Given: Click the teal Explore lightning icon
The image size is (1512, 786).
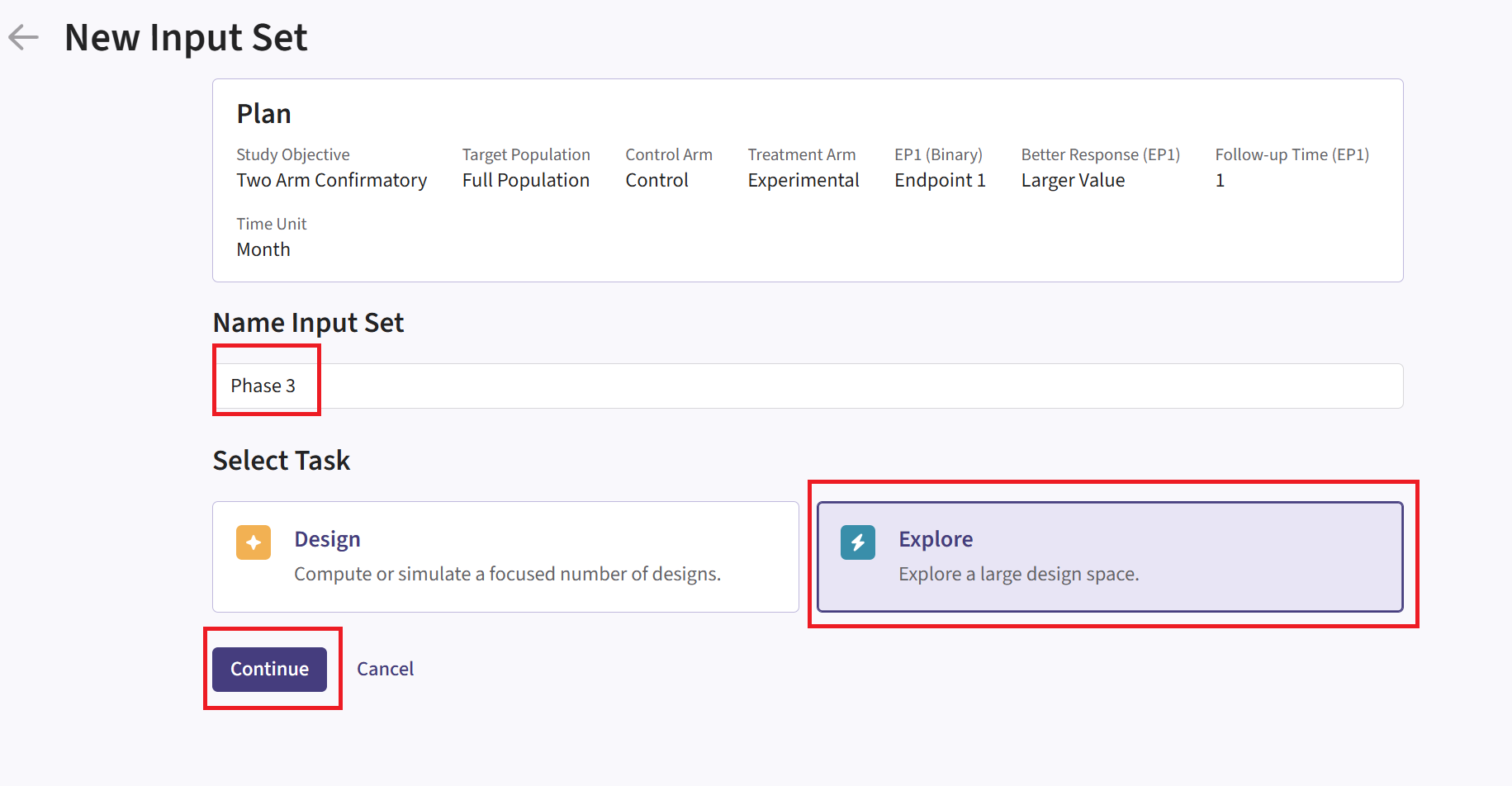Looking at the screenshot, I should pos(857,542).
